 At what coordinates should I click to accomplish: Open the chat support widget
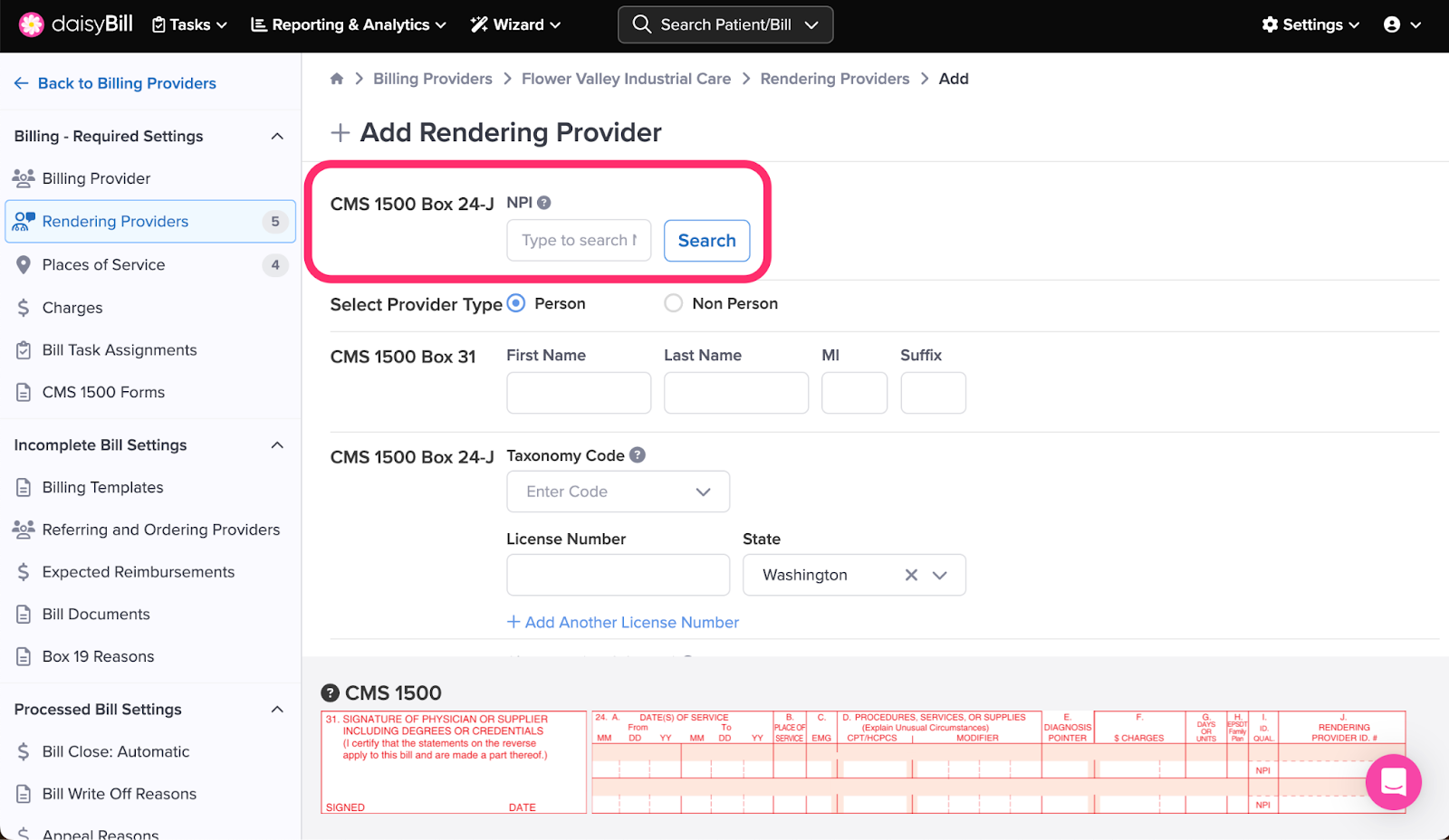1394,782
